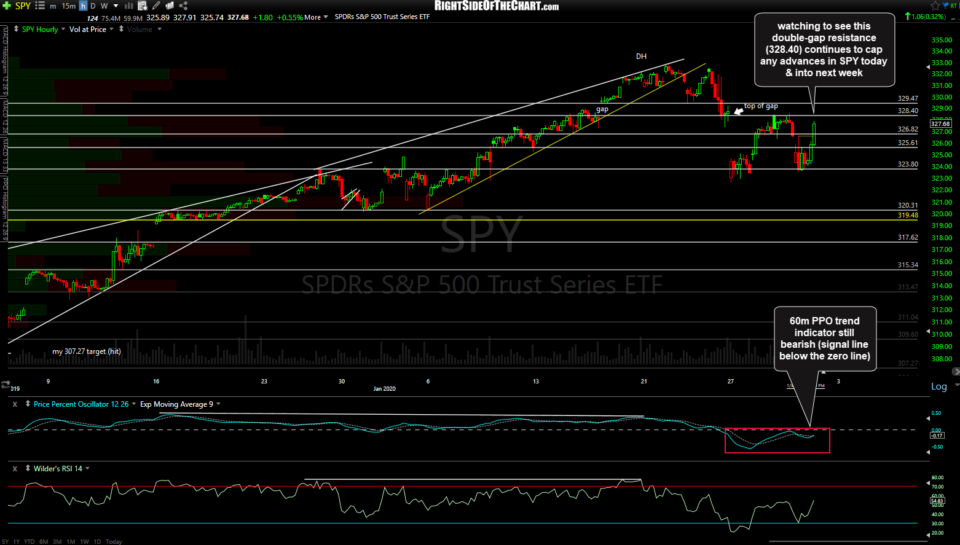This screenshot has height=545, width=960.
Task: Click the 'my 307.27 target (hit)' annotation
Action: coord(86,351)
